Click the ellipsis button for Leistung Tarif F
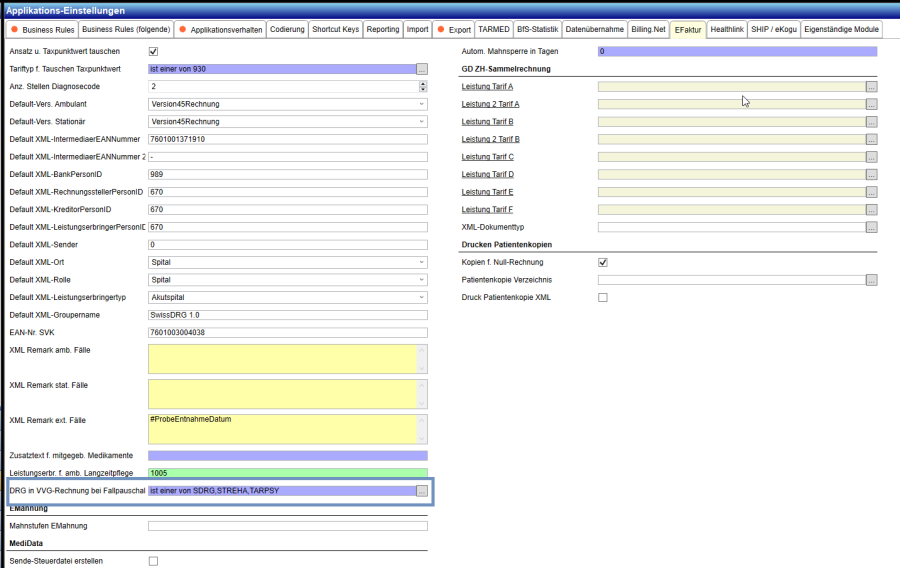Image resolution: width=900 pixels, height=568 pixels. click(871, 210)
